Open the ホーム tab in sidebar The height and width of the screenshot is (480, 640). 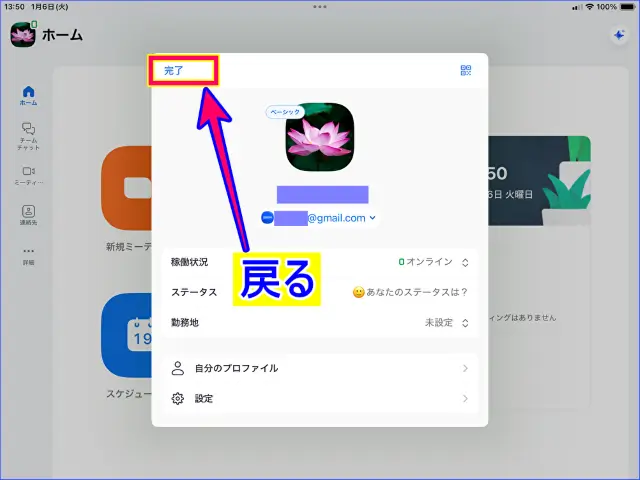pyautogui.click(x=28, y=96)
